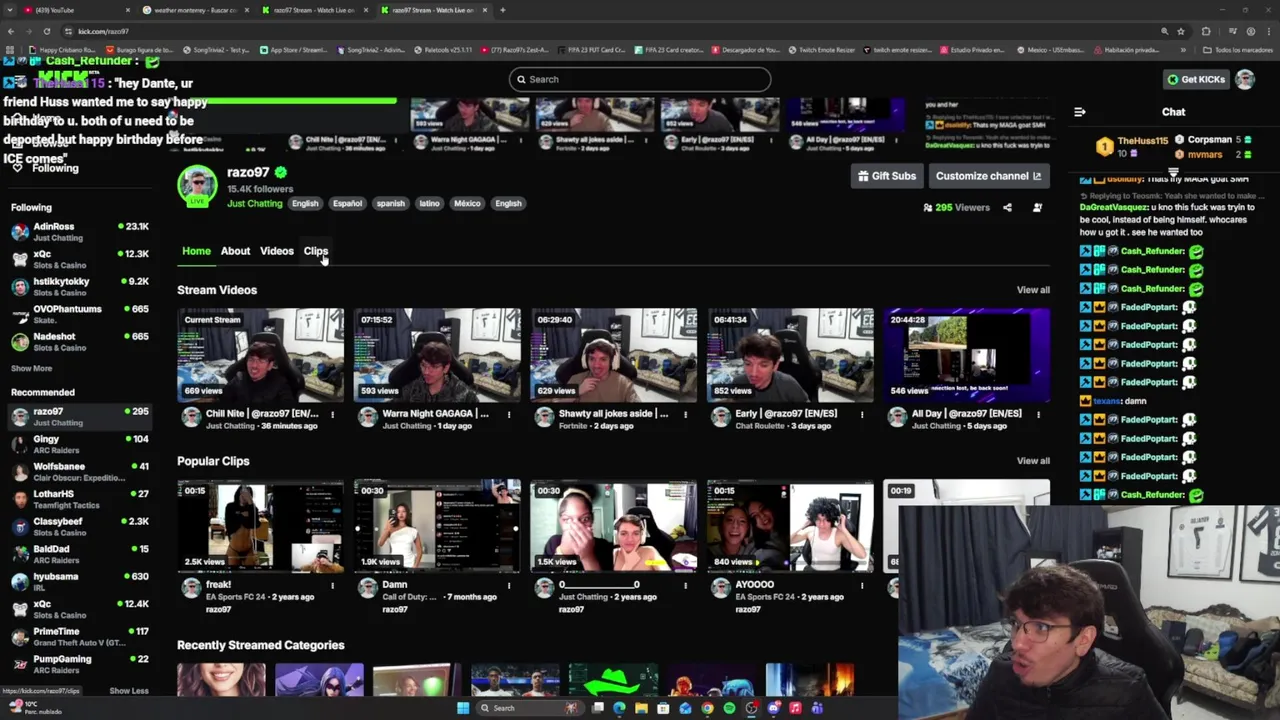Open options menu for Warra Night video

(509, 415)
